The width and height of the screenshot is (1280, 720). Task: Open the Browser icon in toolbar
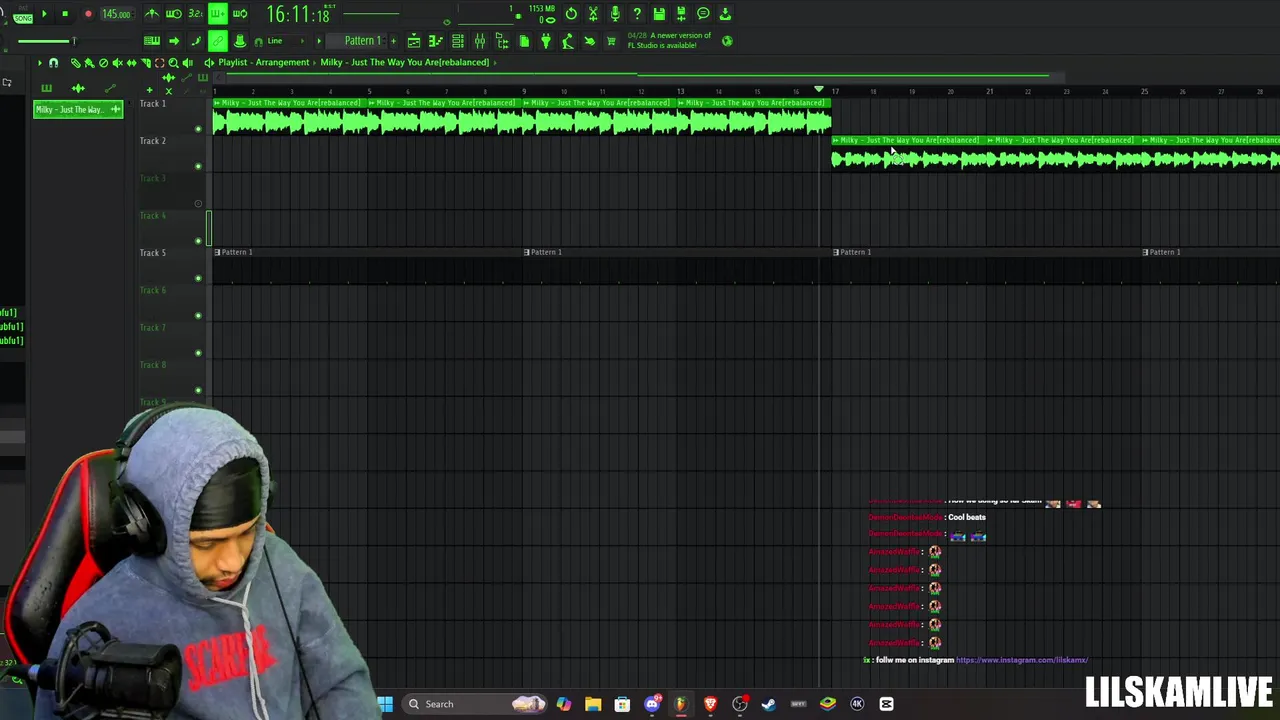point(502,41)
